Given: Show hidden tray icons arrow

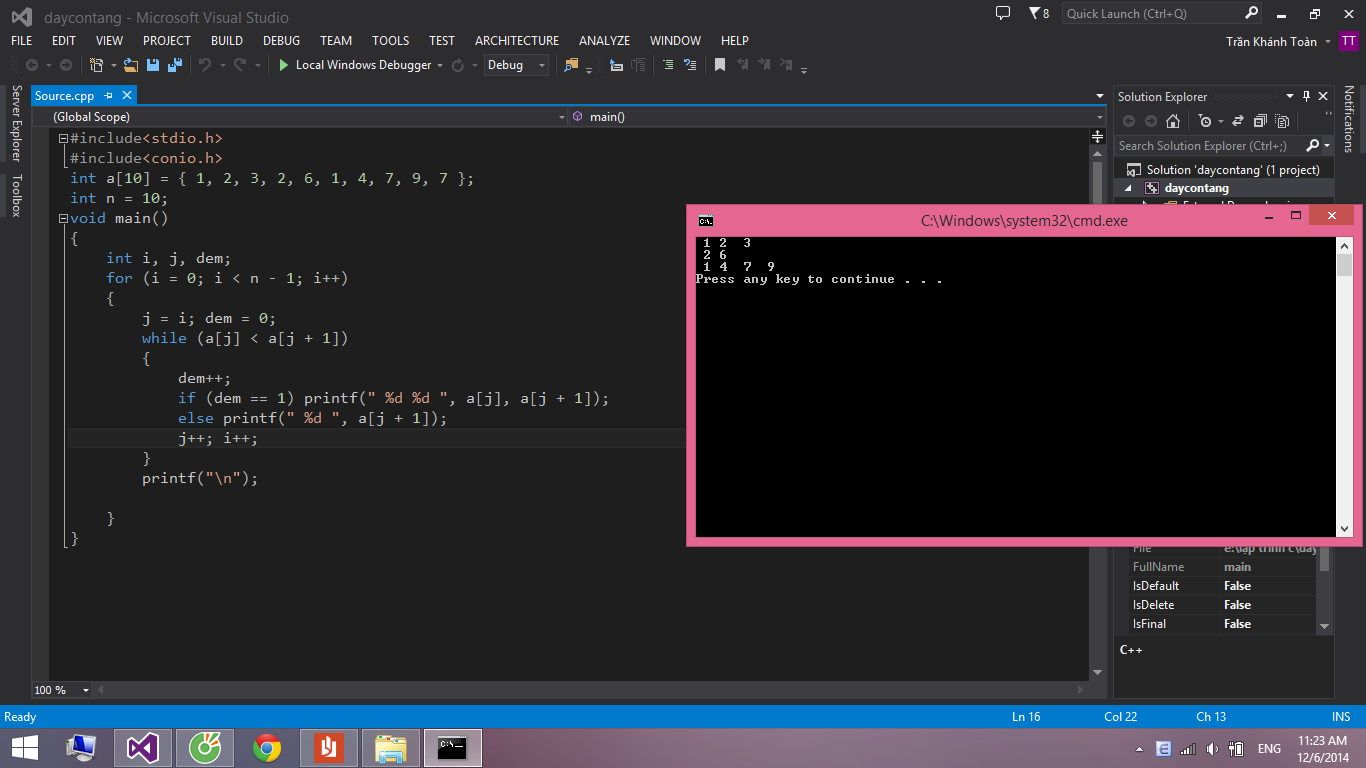Looking at the screenshot, I should 1139,749.
